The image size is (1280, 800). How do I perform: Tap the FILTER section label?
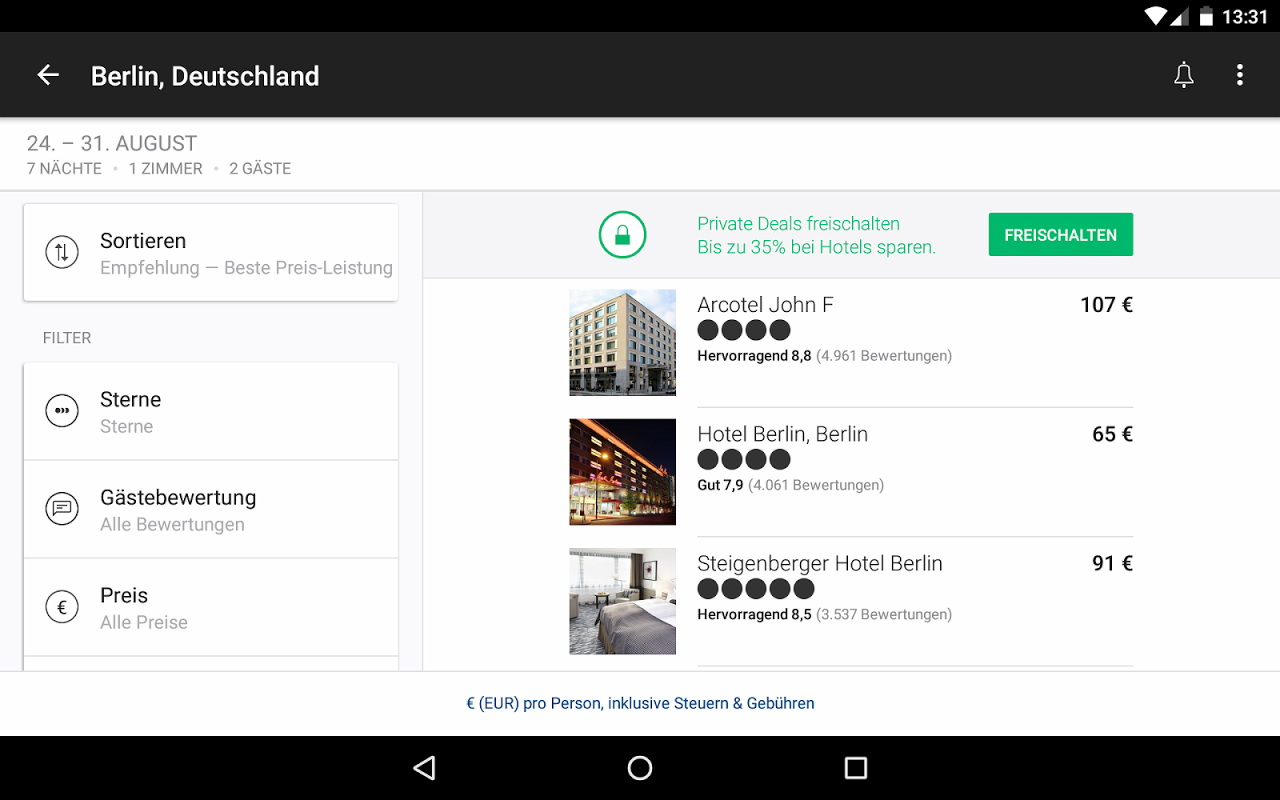pyautogui.click(x=67, y=338)
